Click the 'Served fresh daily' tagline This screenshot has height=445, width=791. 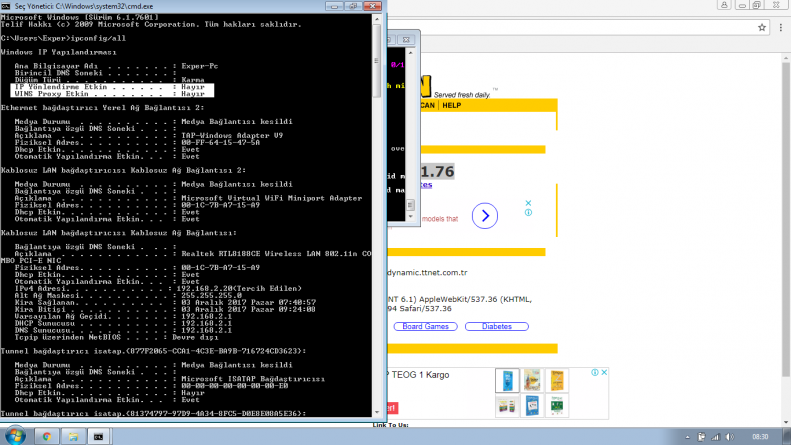[x=462, y=95]
